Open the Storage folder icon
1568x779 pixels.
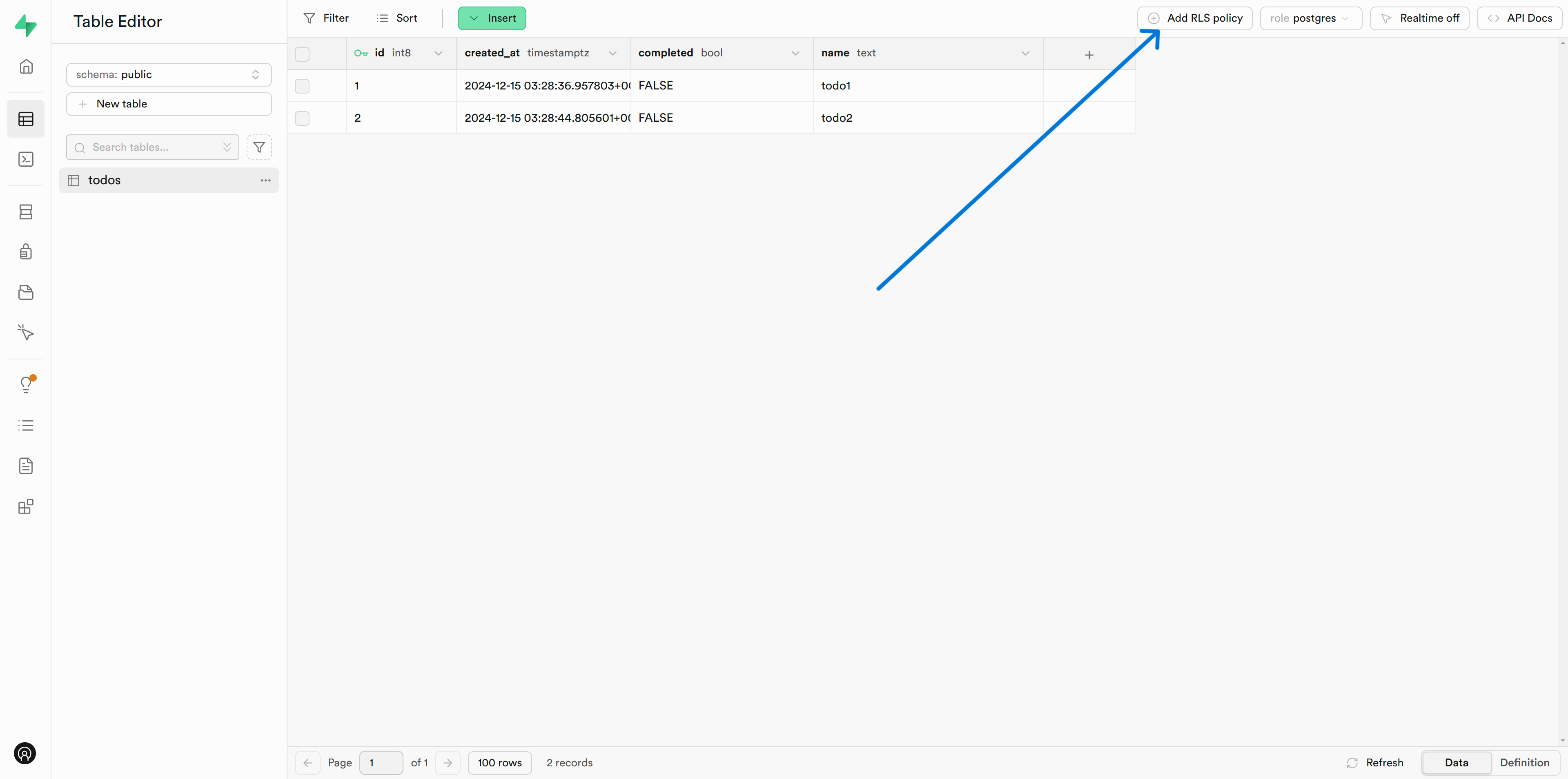coord(26,292)
